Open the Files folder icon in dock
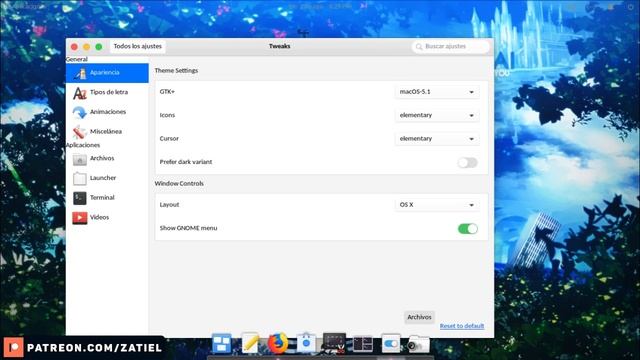640x360 pixels. pyautogui.click(x=419, y=344)
